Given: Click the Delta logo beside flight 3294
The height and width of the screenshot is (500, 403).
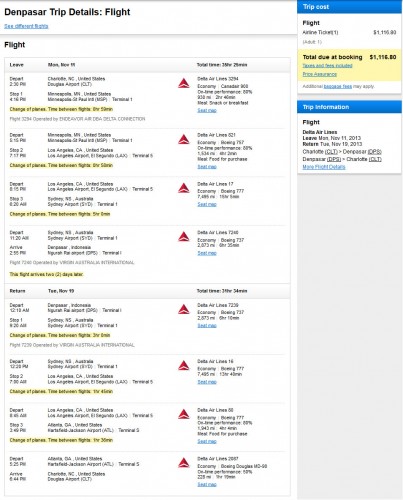Looking at the screenshot, I should click(x=184, y=83).
